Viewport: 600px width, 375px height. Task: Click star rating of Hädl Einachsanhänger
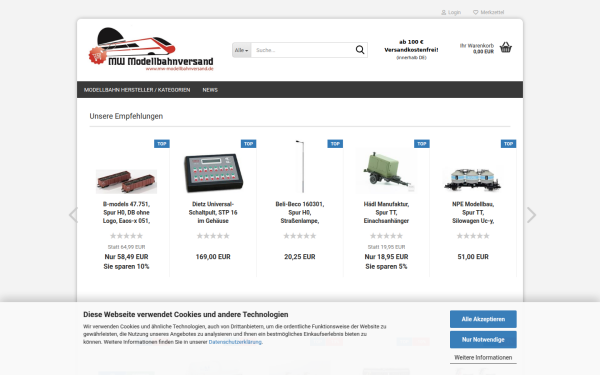386,236
